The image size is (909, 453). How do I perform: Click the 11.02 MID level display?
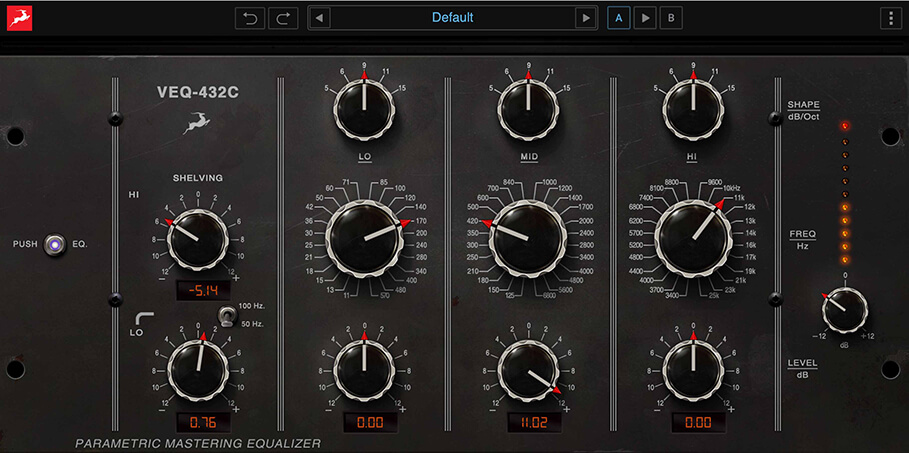(x=535, y=422)
